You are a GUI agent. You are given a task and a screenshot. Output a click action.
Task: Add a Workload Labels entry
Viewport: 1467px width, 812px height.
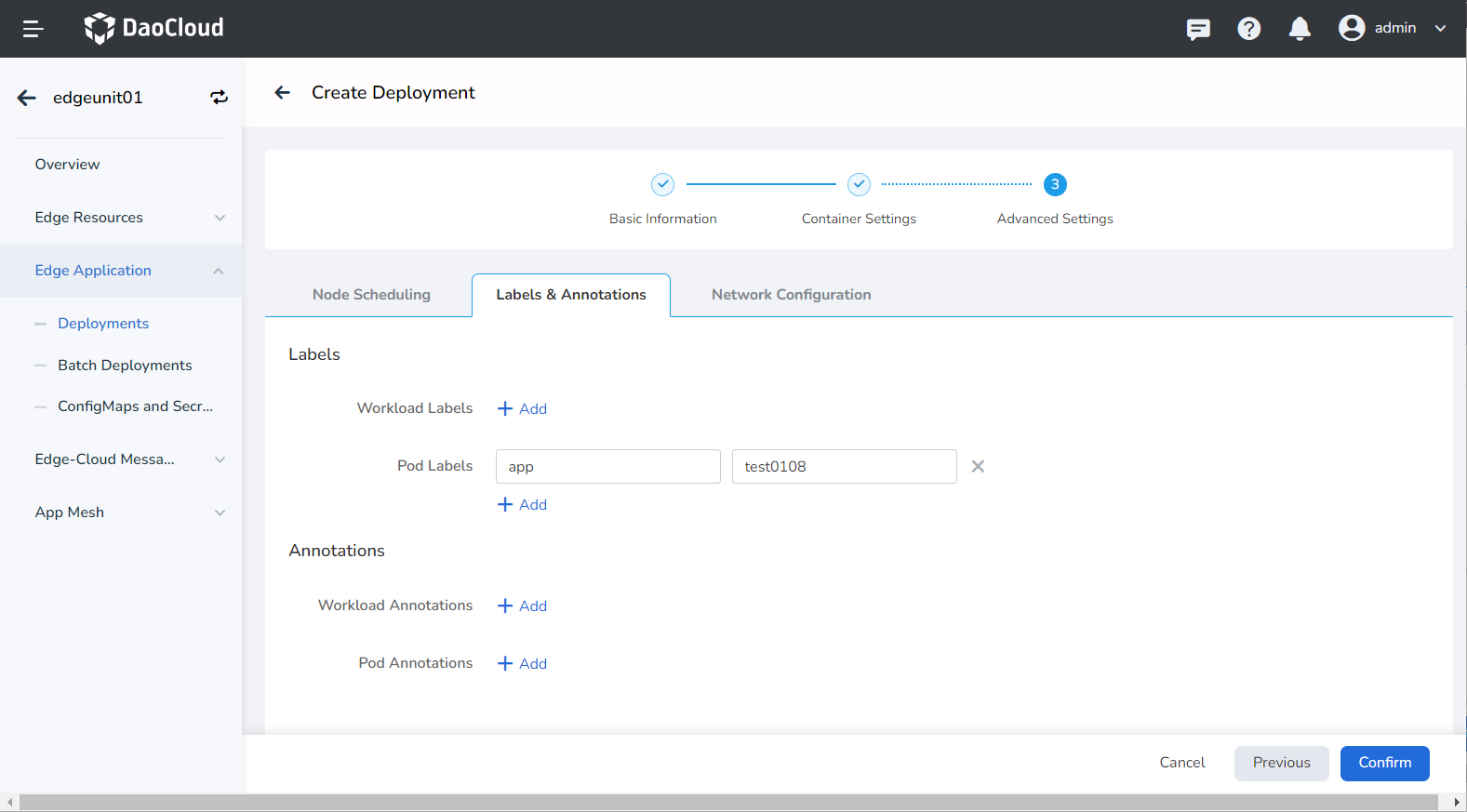click(x=523, y=408)
